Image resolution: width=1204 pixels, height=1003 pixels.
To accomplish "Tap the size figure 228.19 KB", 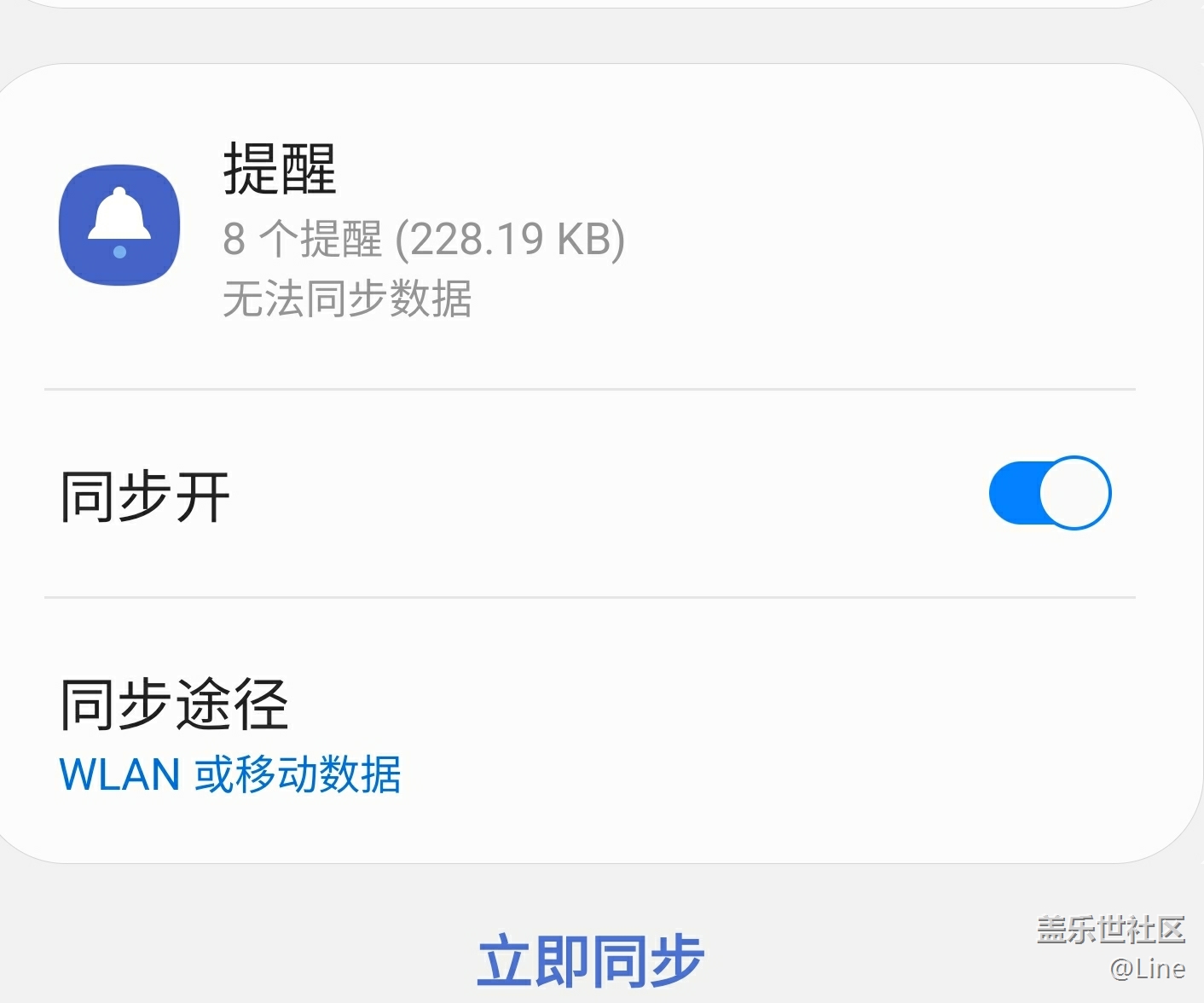I will [x=510, y=239].
